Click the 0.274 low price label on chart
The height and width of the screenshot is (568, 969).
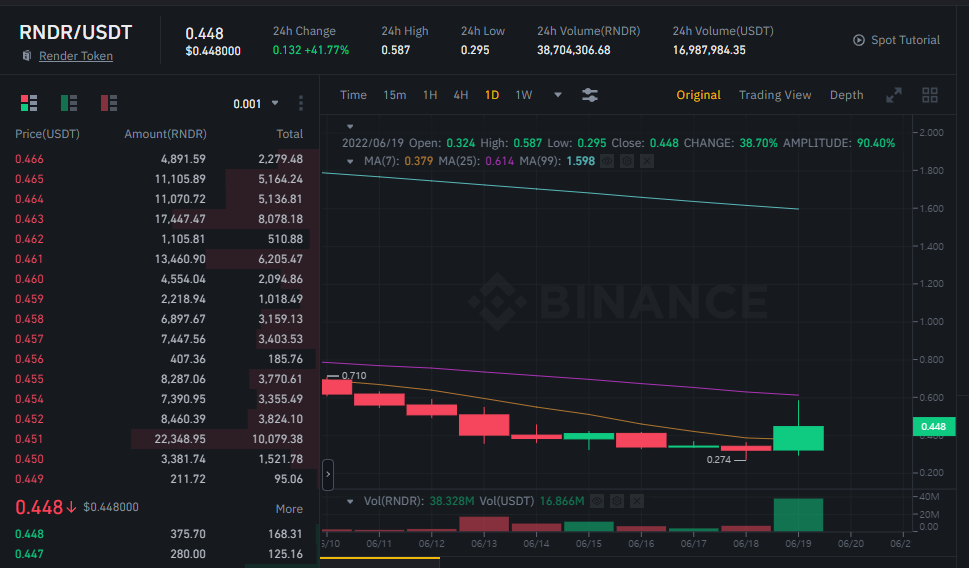[x=719, y=460]
